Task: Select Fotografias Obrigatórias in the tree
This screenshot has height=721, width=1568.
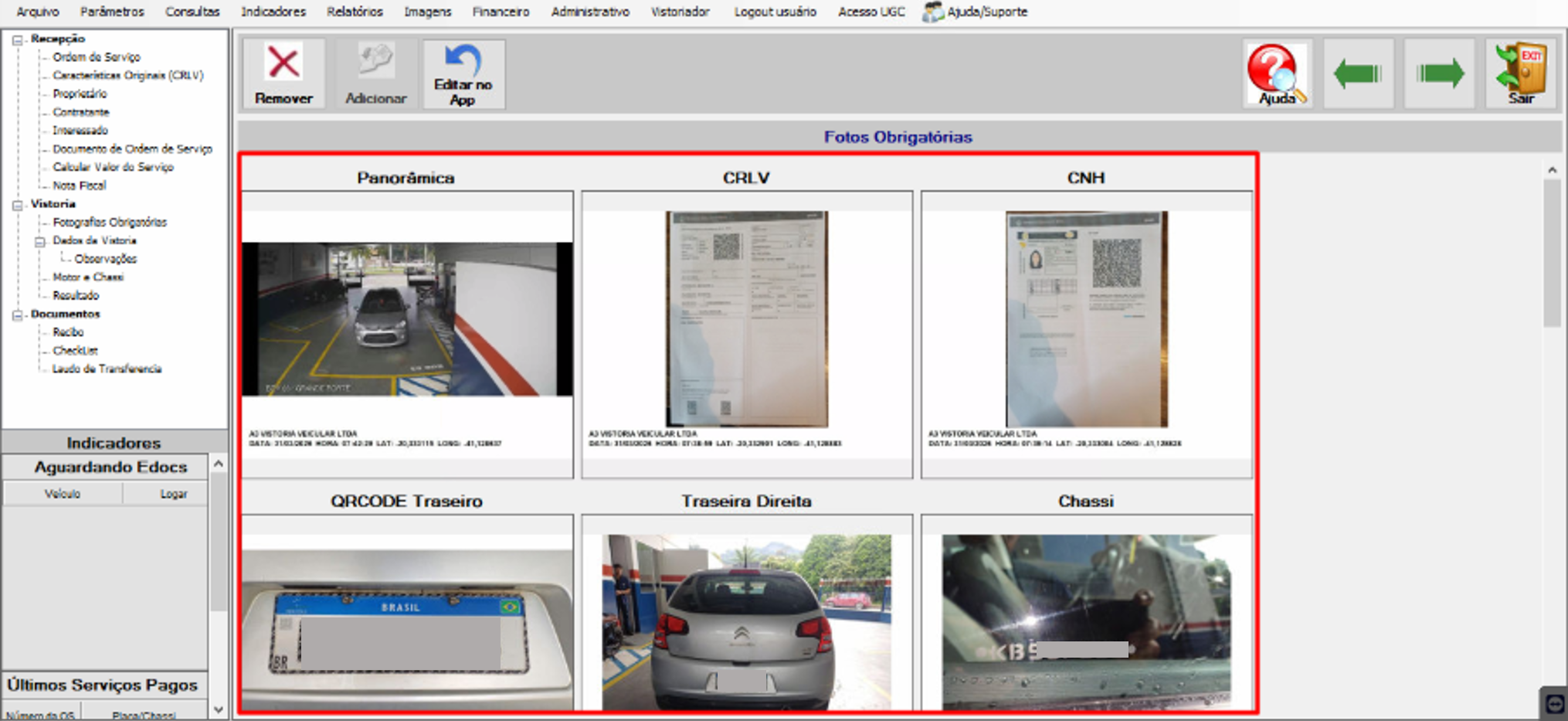Action: tap(110, 223)
